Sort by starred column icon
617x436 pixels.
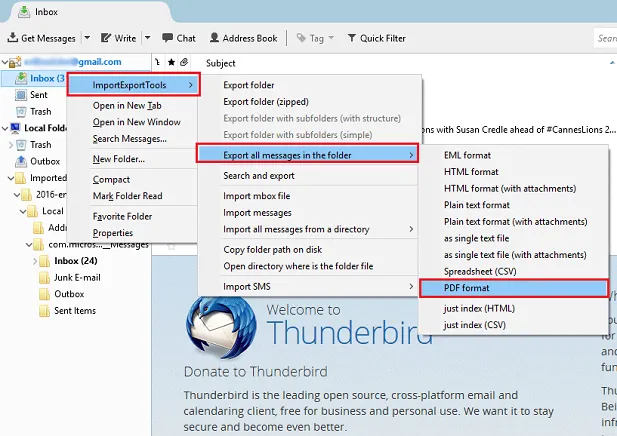click(x=171, y=62)
